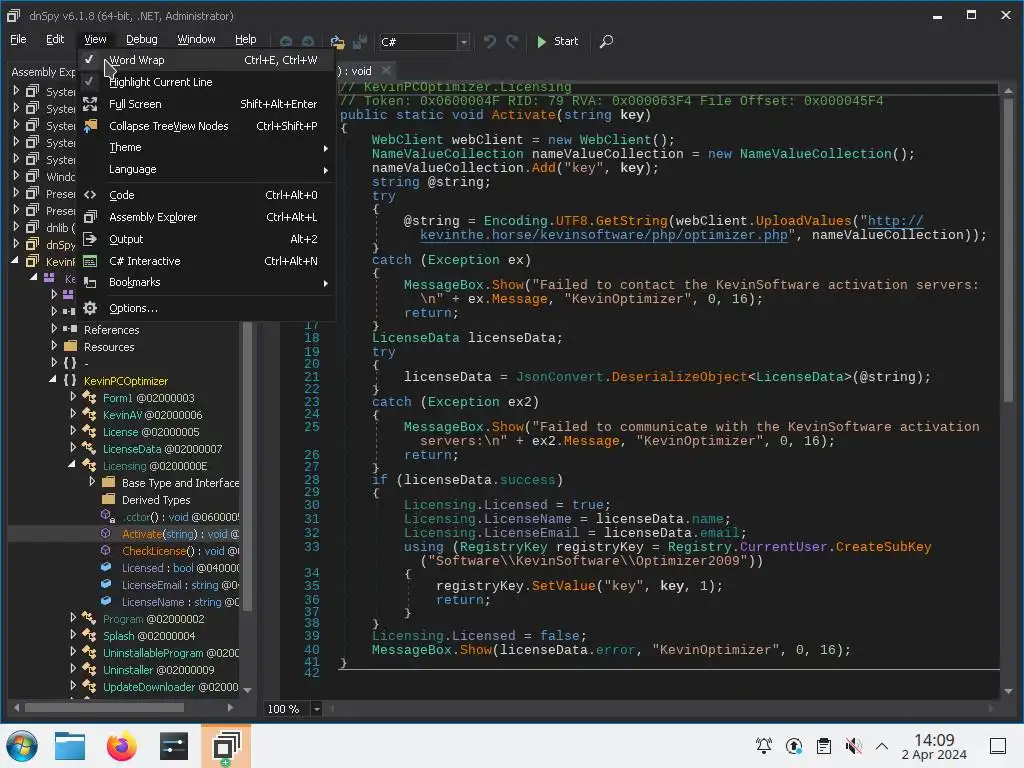Image resolution: width=1024 pixels, height=768 pixels.
Task: Open Options dialog from View menu
Action: 206,308
